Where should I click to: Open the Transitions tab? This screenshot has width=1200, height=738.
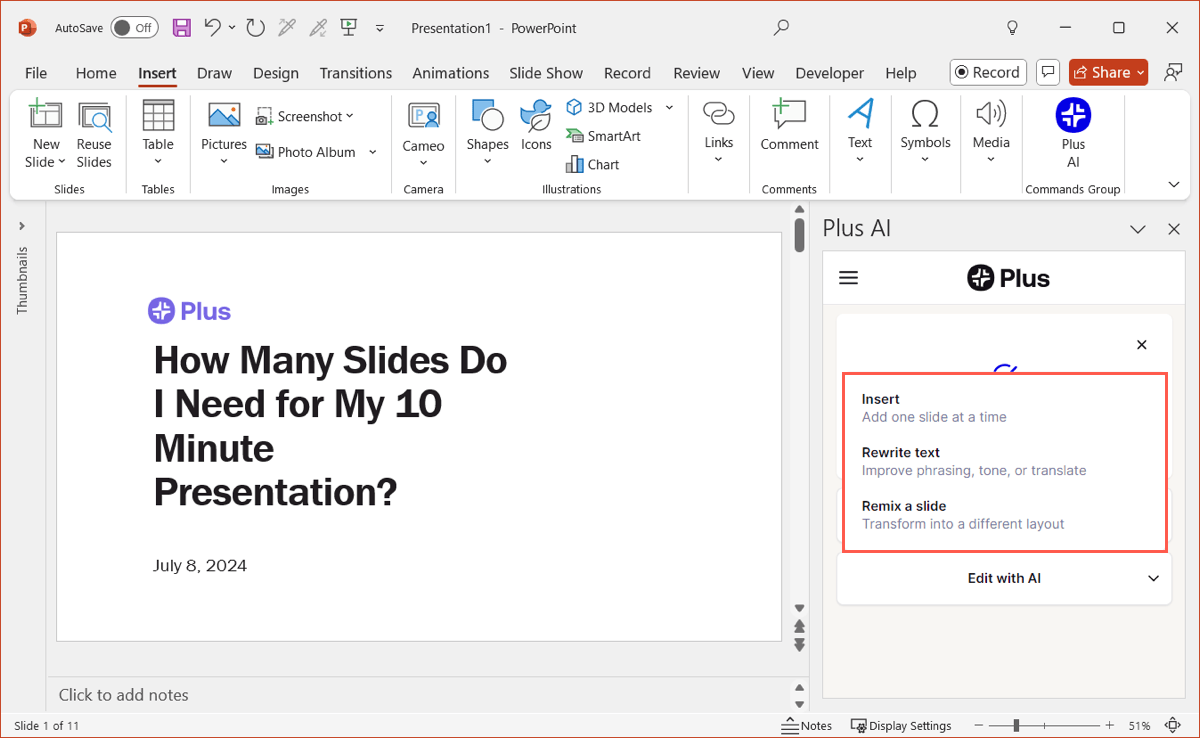(356, 73)
